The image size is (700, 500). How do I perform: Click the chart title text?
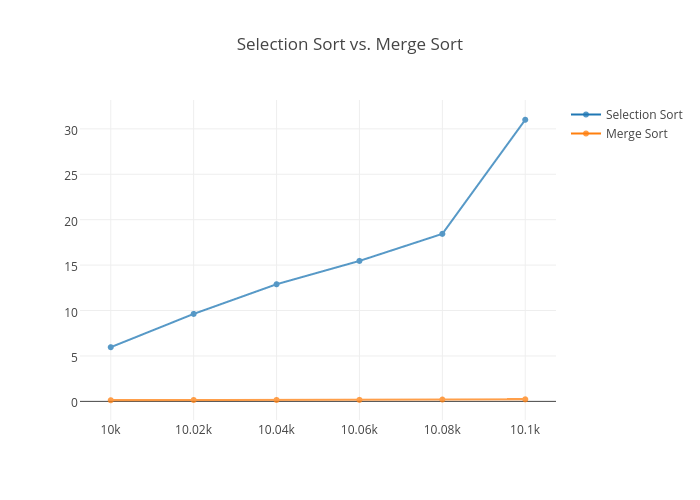[x=349, y=45]
